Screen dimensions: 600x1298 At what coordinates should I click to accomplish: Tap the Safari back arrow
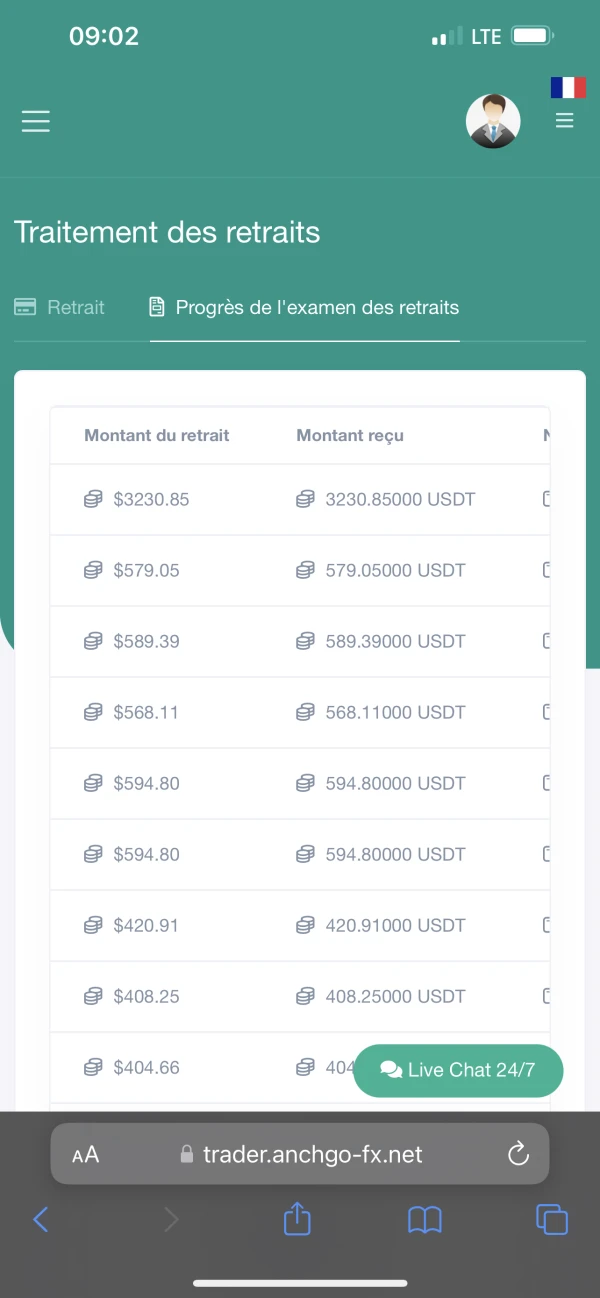41,1219
